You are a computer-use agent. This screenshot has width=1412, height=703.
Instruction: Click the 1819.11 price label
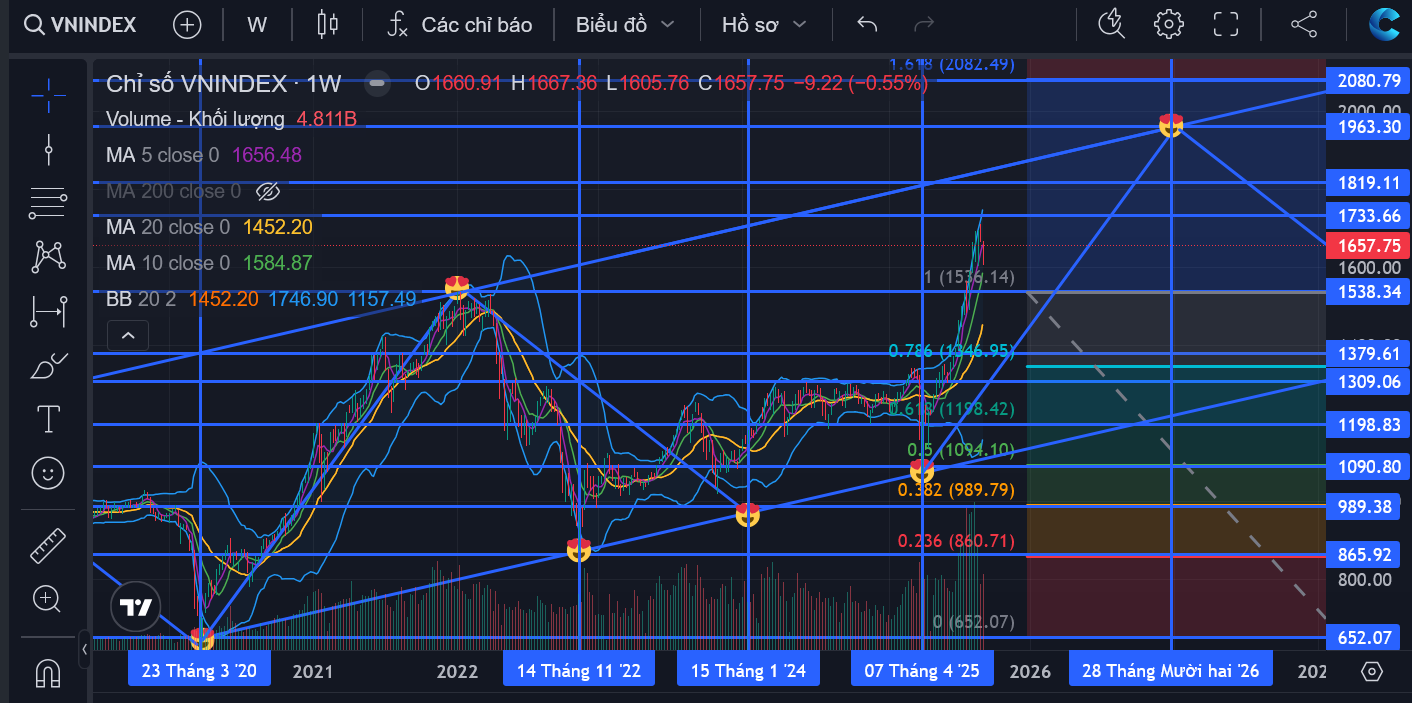1367,183
